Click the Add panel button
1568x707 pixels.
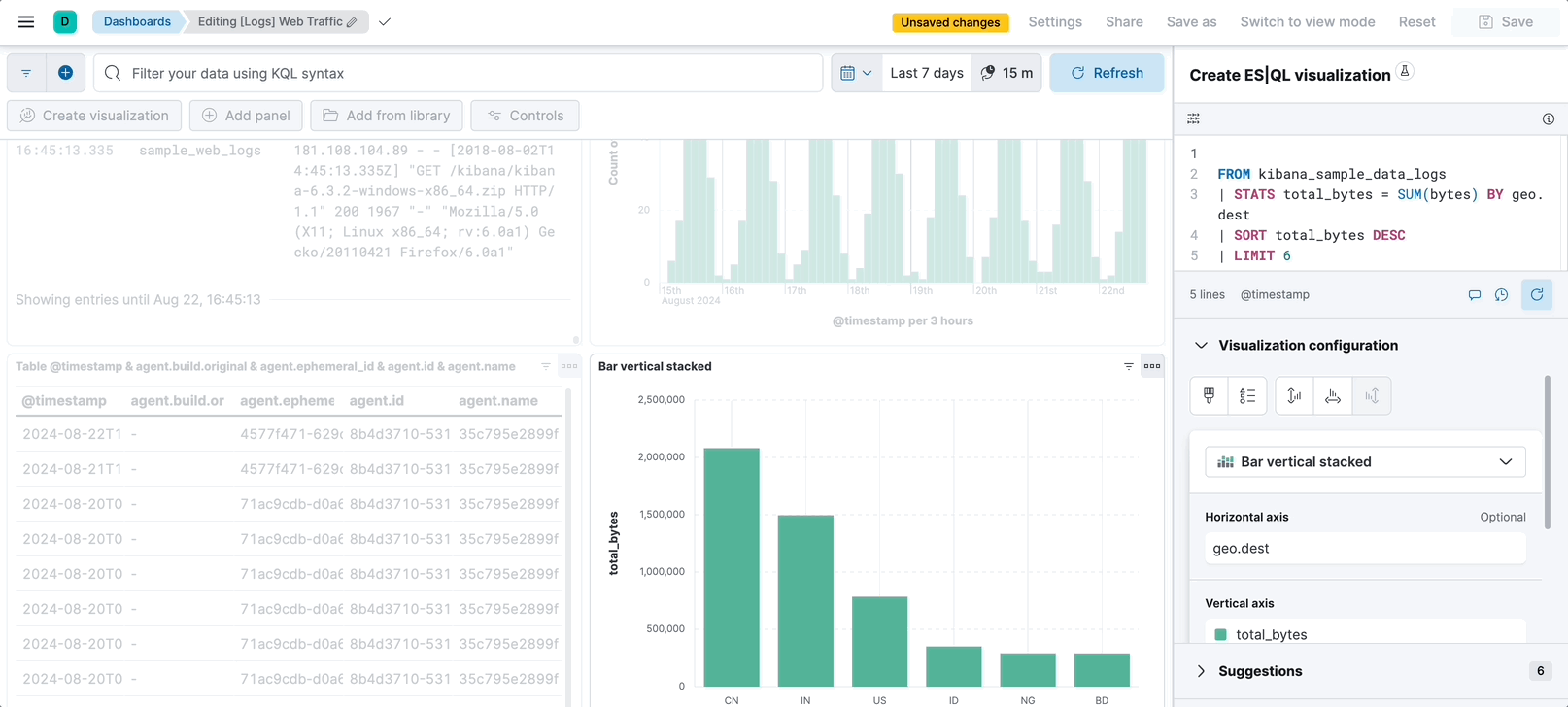(246, 116)
